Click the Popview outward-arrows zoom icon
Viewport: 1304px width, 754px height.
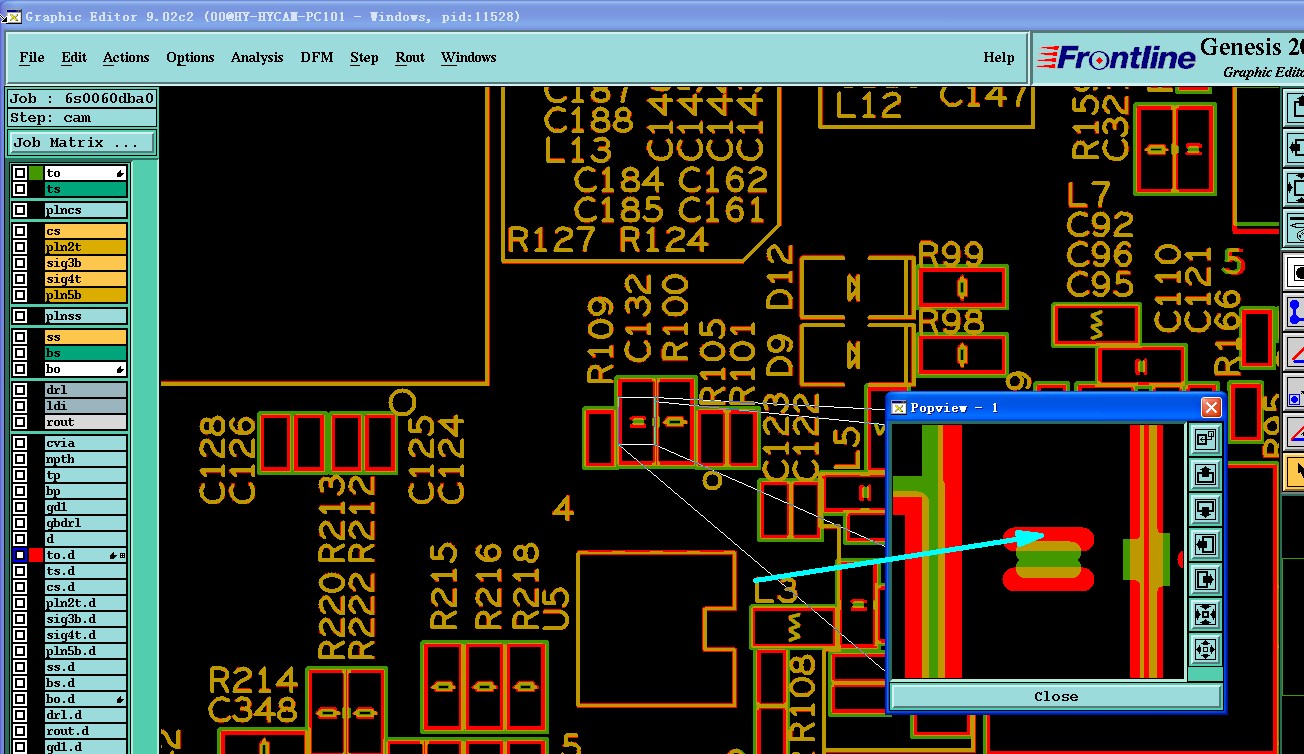click(1205, 649)
